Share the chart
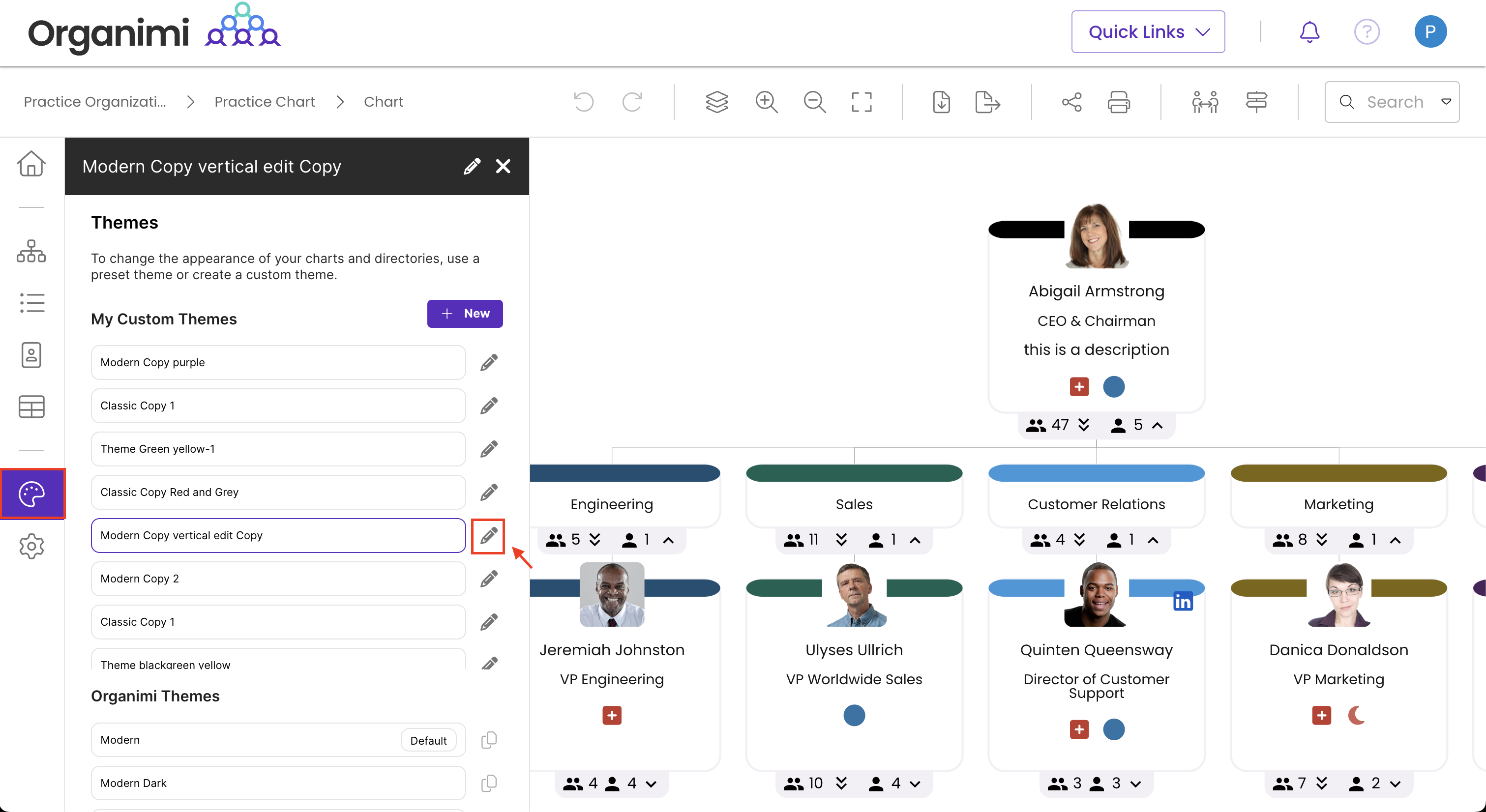This screenshot has width=1486, height=812. tap(1072, 102)
